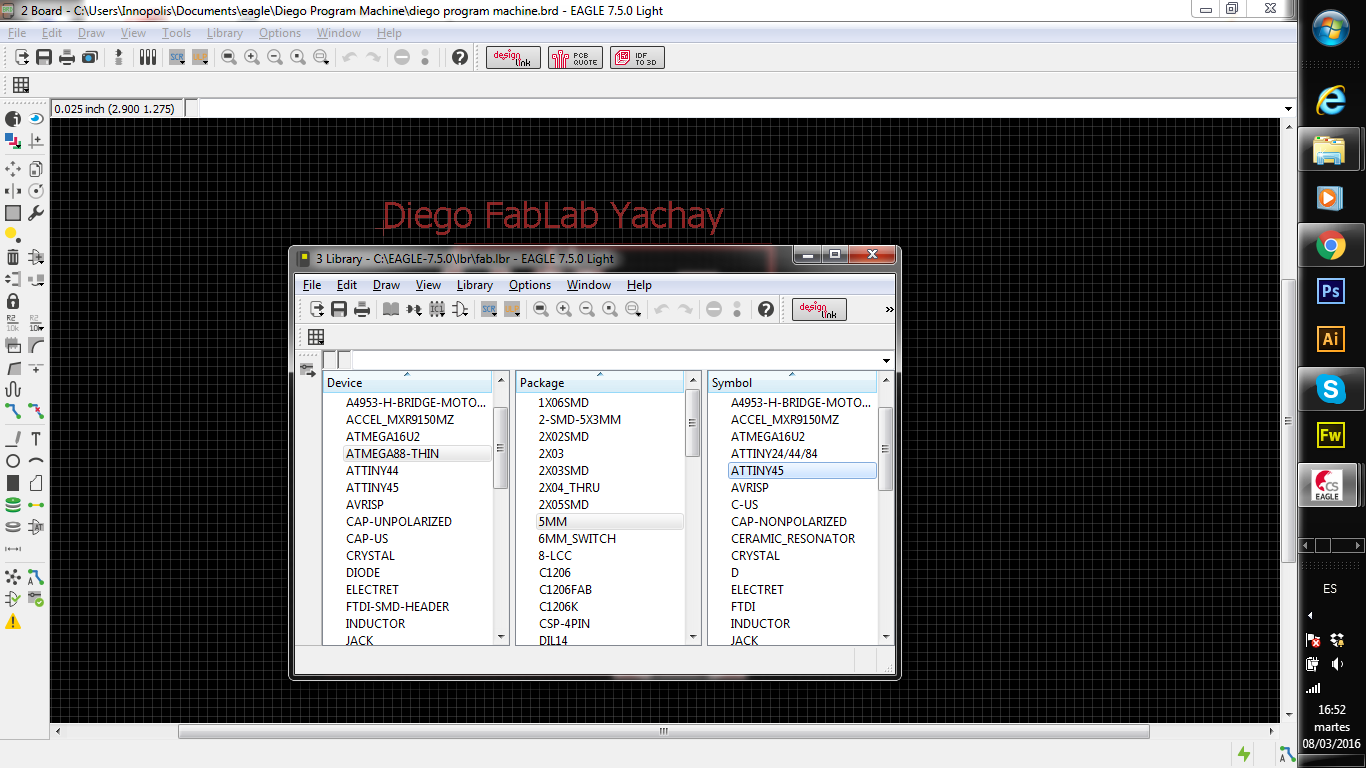Open the Library menu in Library window
The image size is (1366, 768).
(x=475, y=285)
